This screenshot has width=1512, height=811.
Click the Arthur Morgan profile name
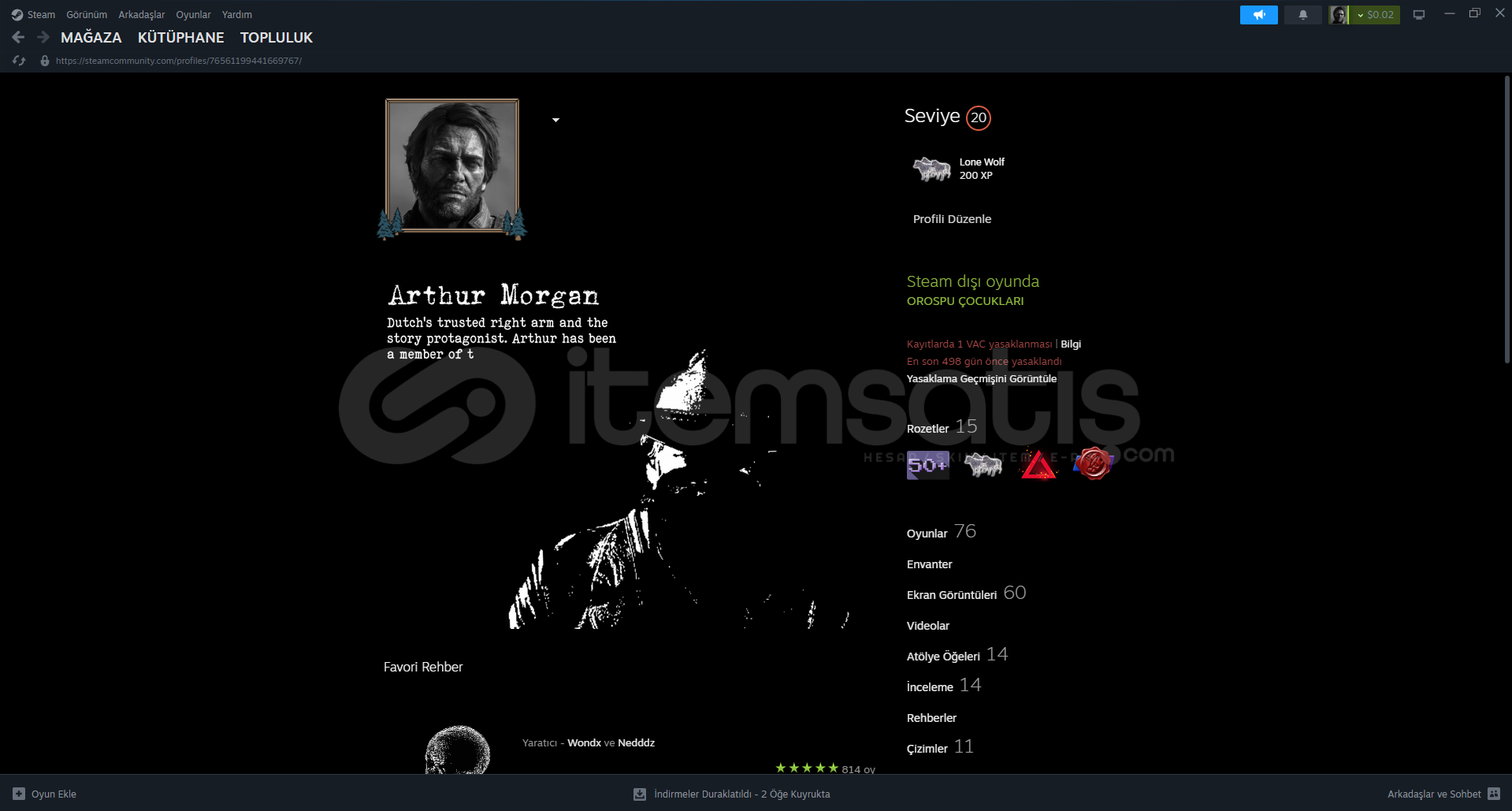493,296
